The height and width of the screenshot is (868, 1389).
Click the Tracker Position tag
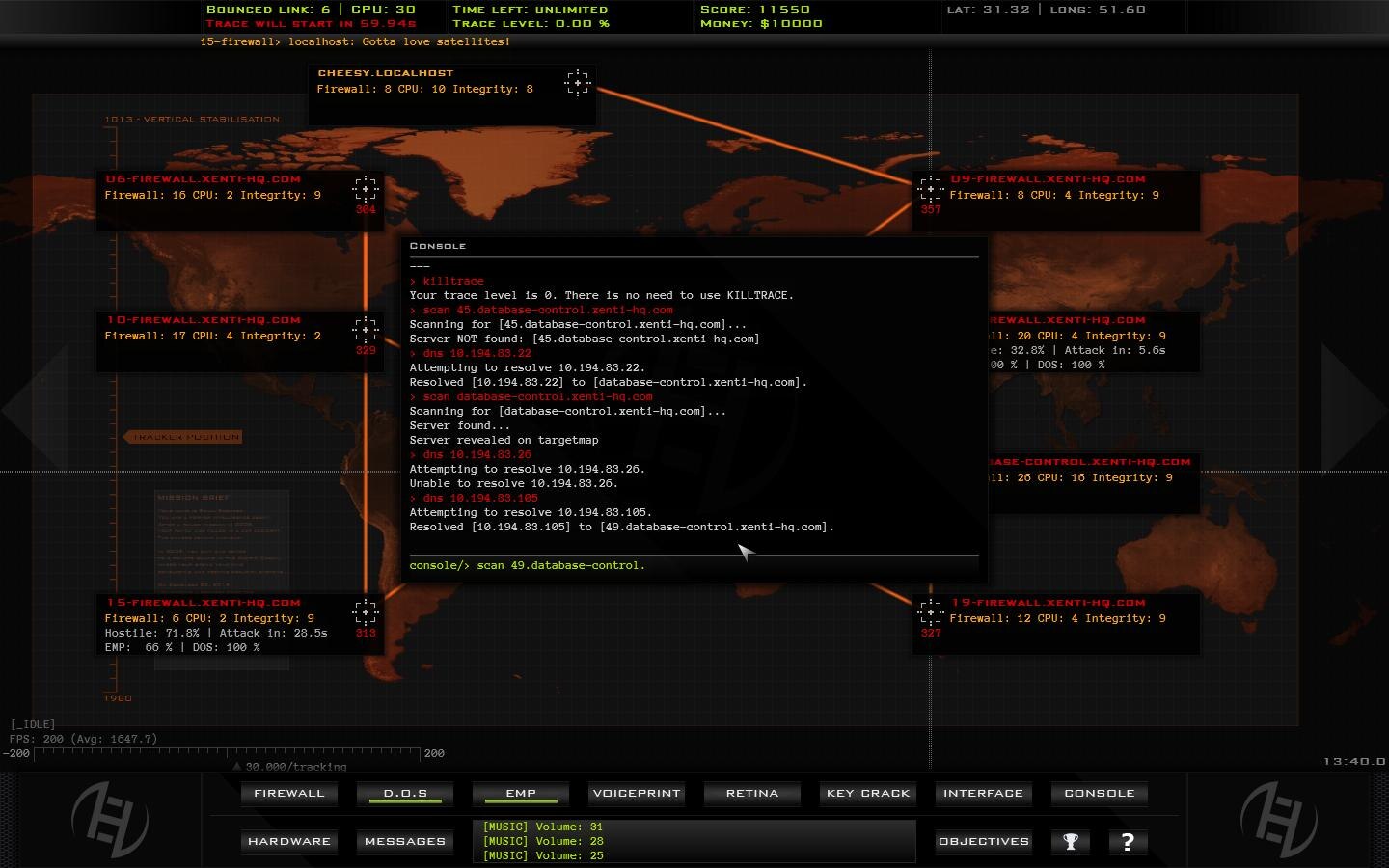[x=182, y=437]
